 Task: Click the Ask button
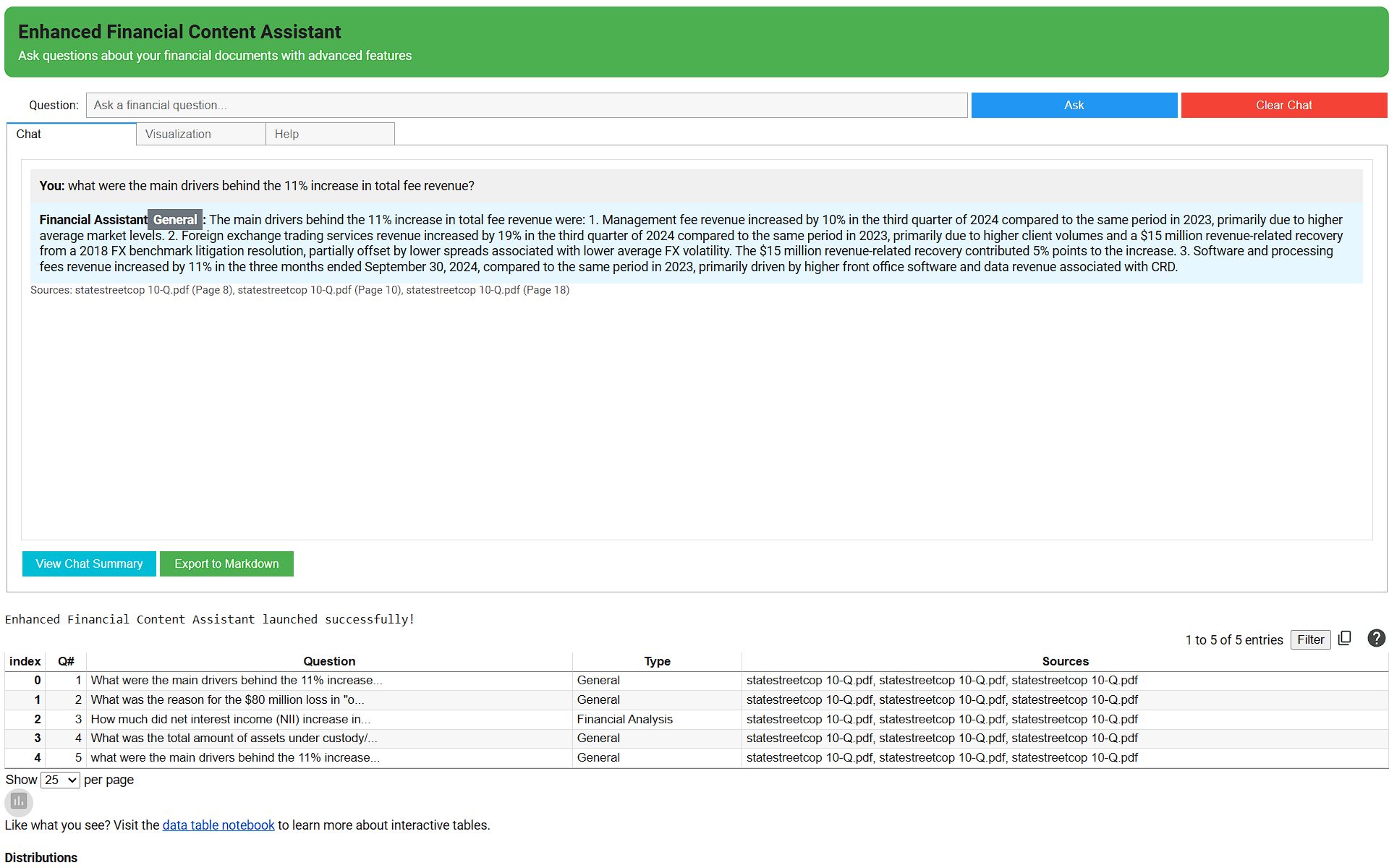(1074, 105)
